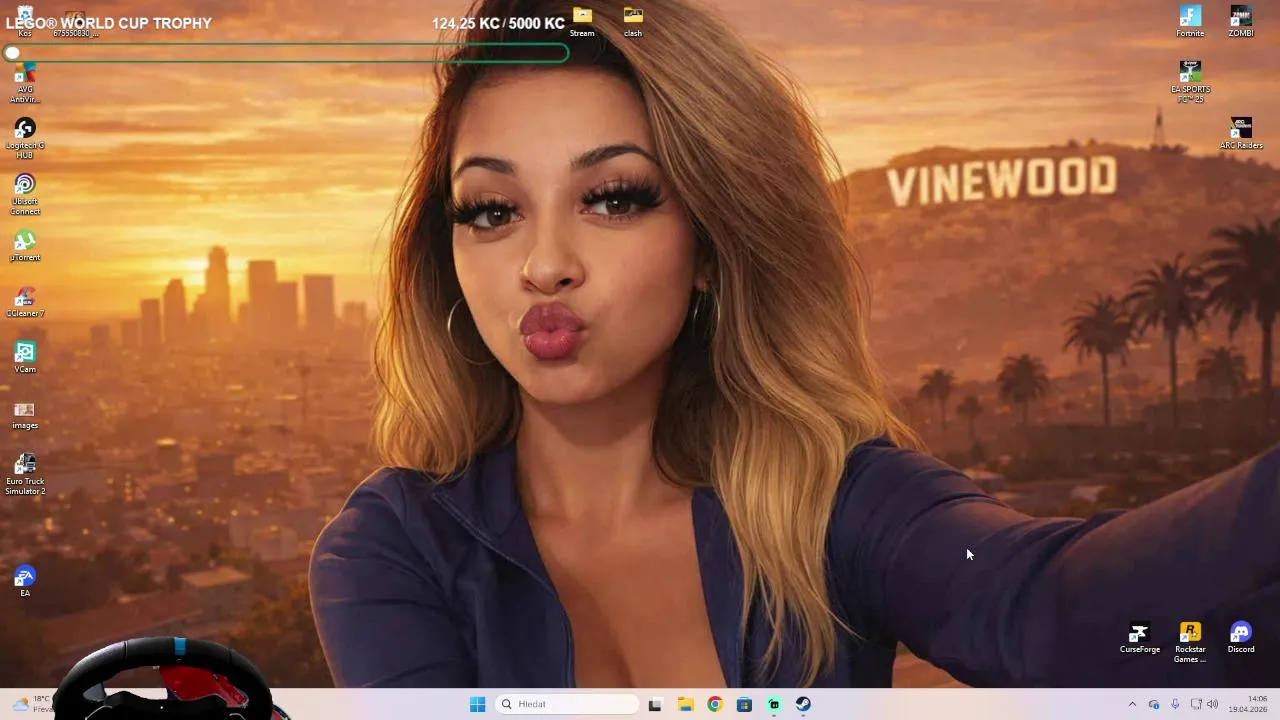Viewport: 1280px width, 720px height.
Task: Click the microphone tray icon
Action: (x=1175, y=704)
